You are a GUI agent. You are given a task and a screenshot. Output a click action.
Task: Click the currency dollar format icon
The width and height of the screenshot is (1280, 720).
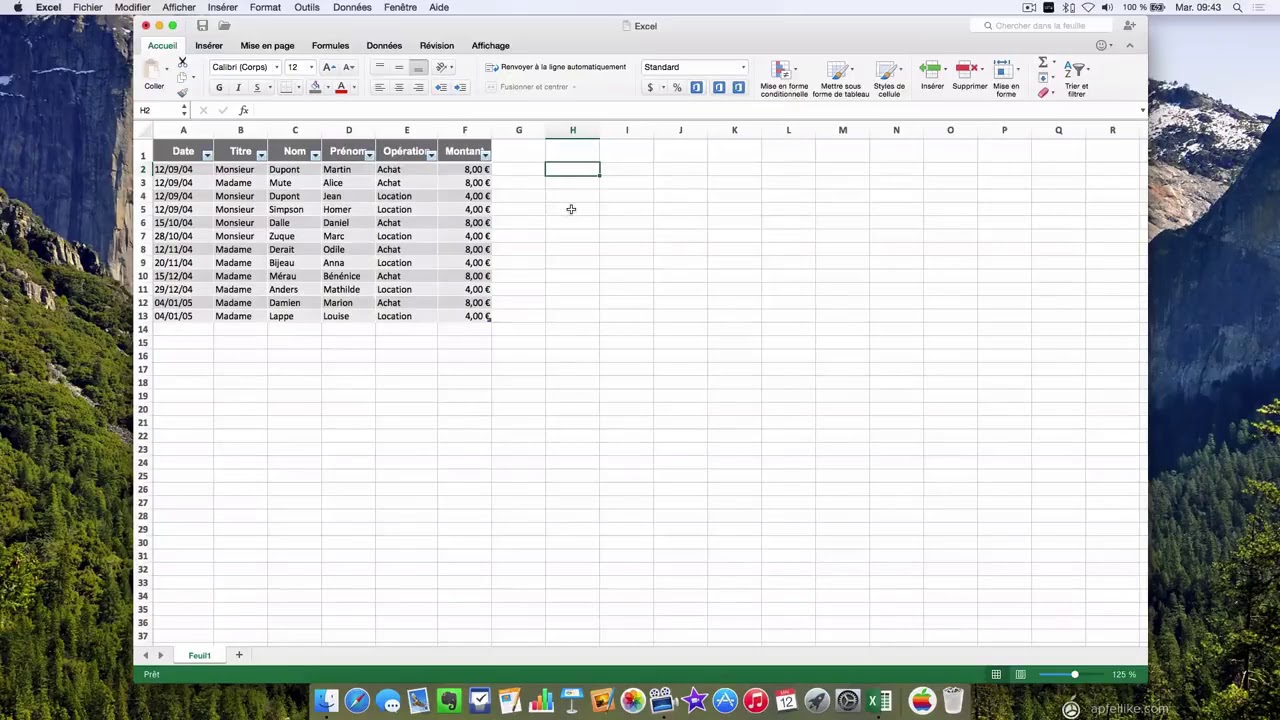pos(650,87)
